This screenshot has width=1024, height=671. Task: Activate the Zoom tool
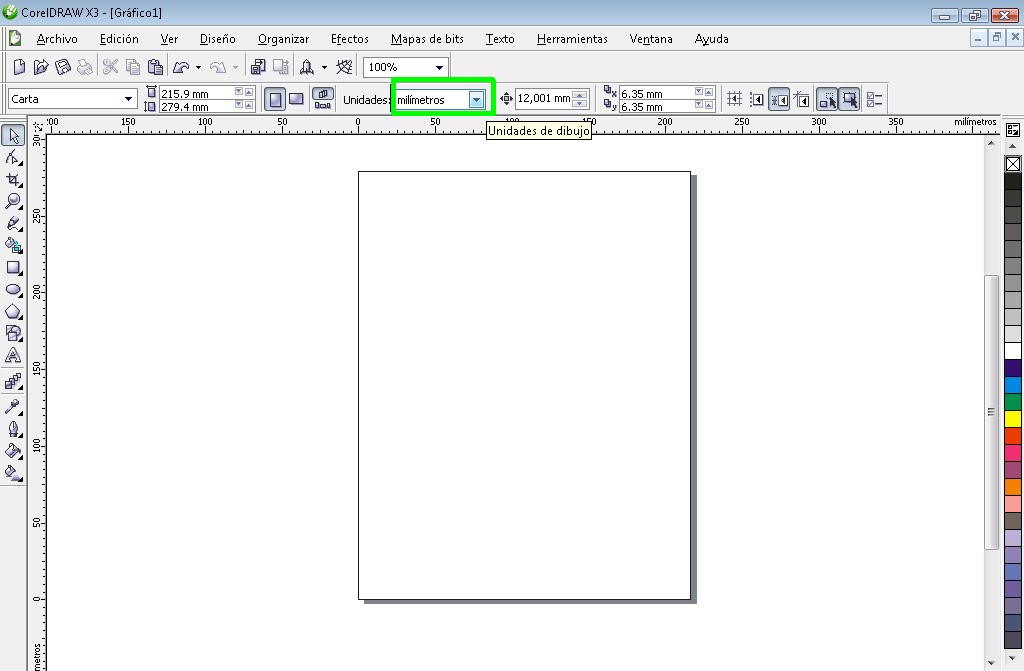[x=14, y=200]
